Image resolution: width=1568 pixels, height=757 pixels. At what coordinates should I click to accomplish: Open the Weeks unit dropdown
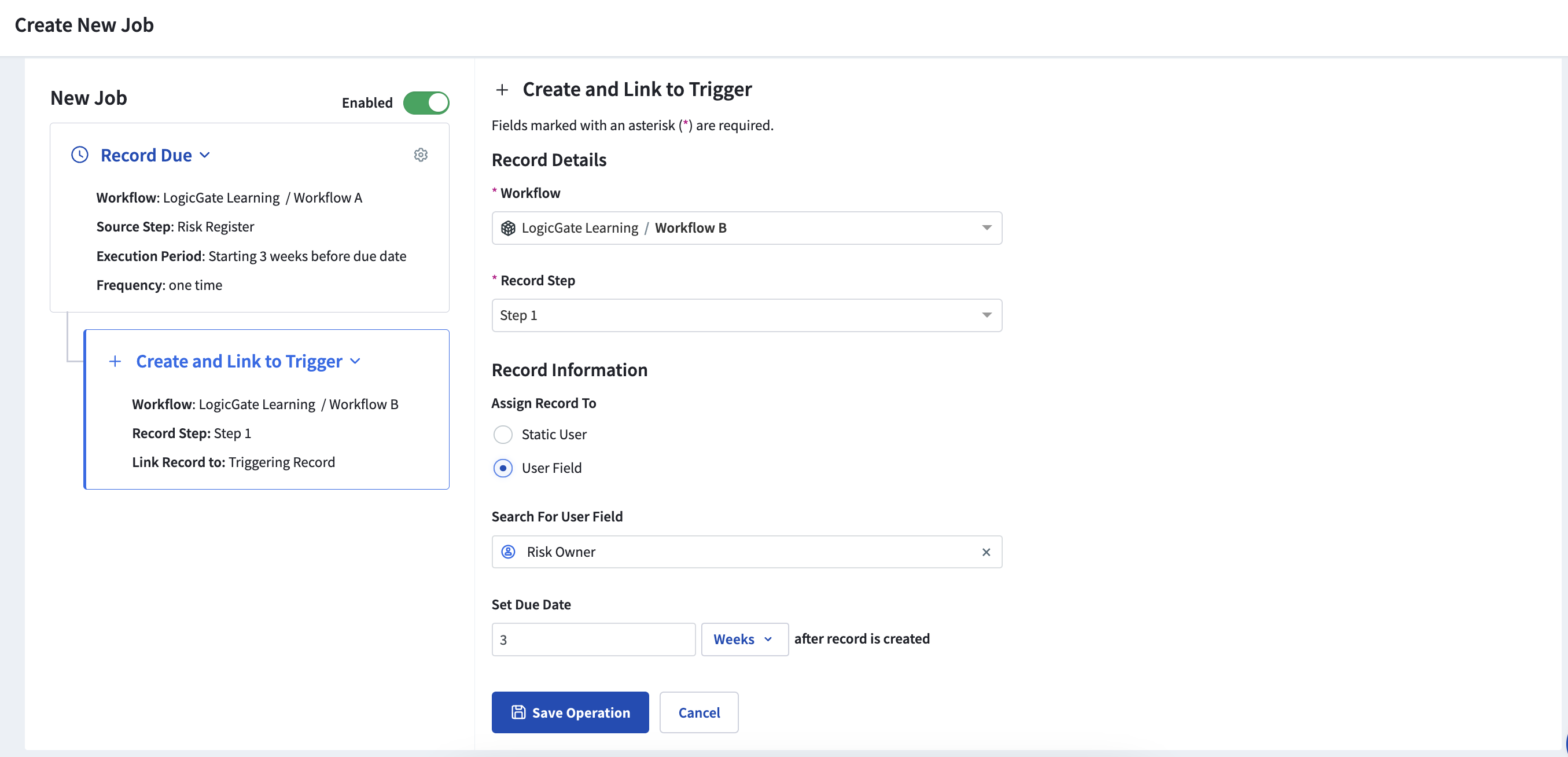[744, 639]
